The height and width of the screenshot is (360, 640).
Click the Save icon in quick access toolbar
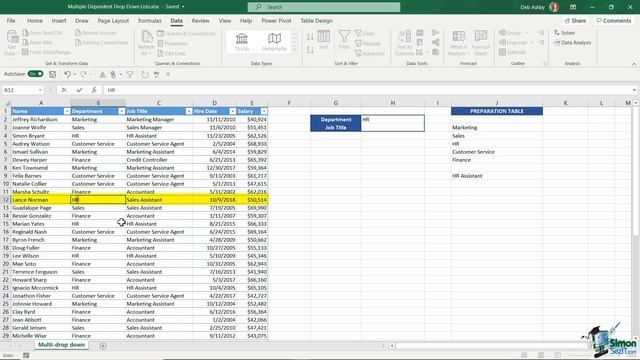(53, 74)
